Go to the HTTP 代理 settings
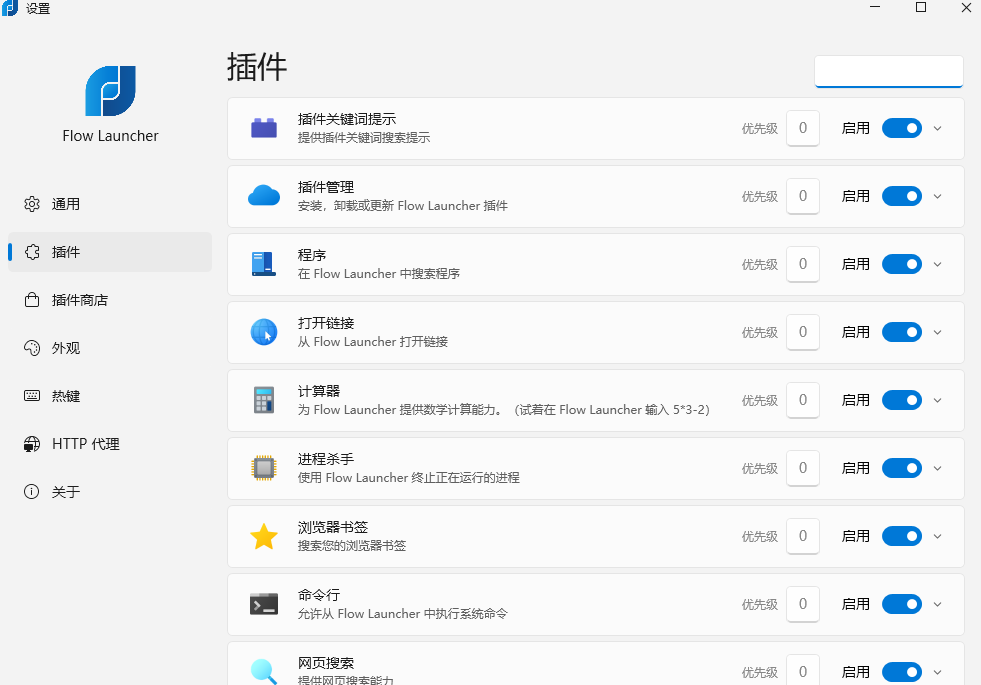 point(110,443)
